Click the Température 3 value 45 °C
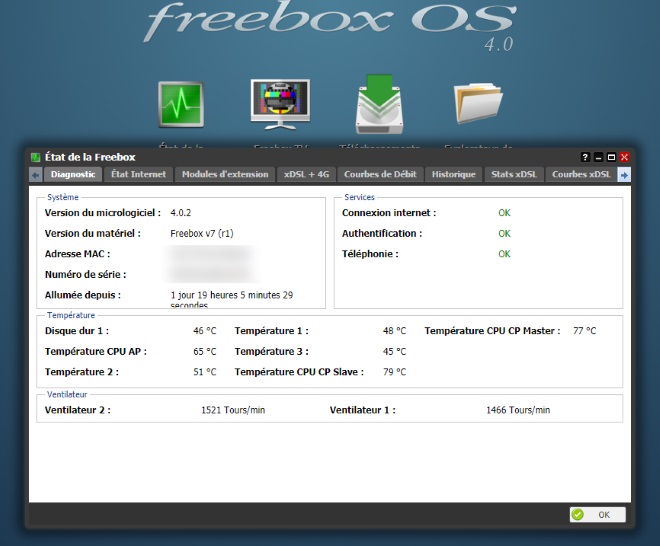Viewport: 660px width, 546px height. pos(394,352)
